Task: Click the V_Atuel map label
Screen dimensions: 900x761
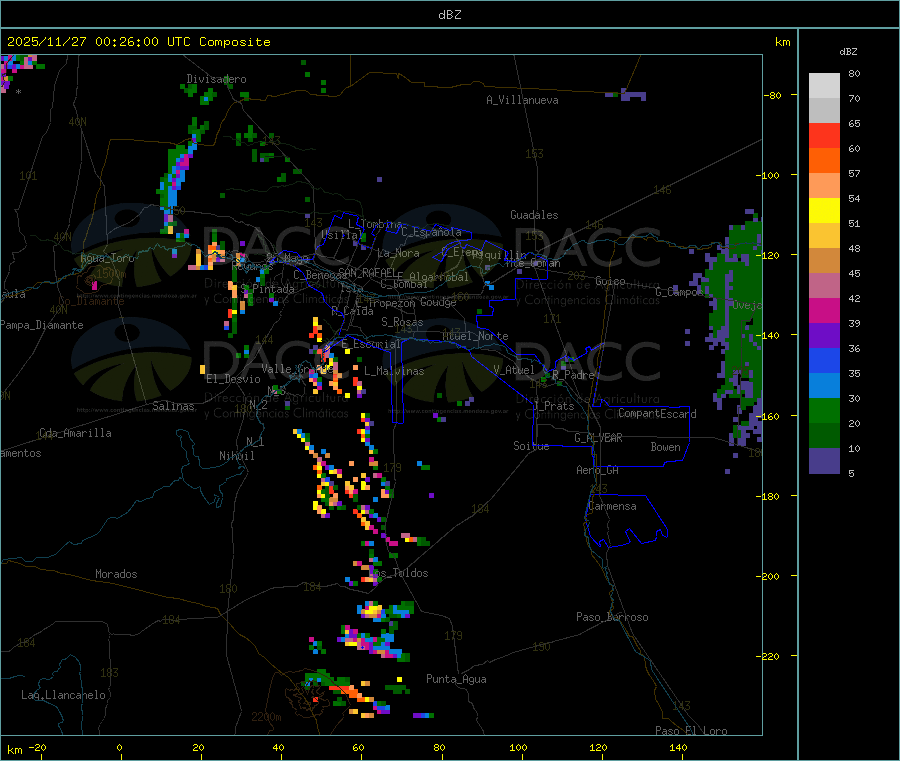Action: (514, 370)
